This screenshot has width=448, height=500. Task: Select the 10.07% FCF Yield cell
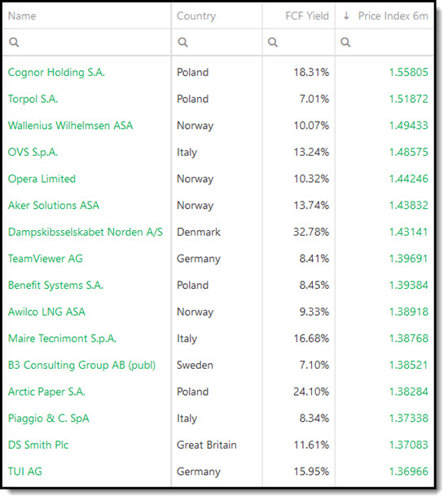click(311, 126)
